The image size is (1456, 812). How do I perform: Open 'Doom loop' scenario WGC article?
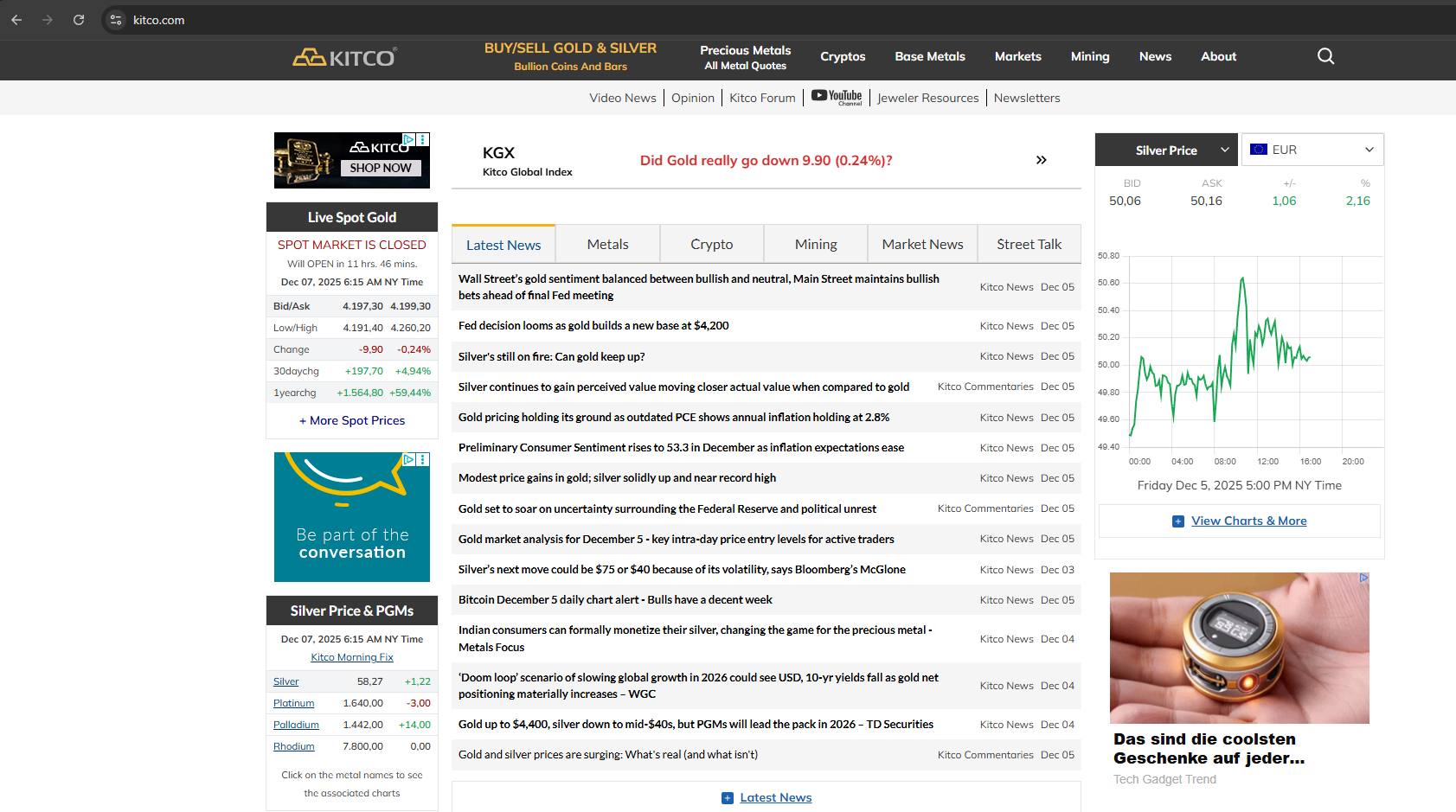tap(699, 686)
